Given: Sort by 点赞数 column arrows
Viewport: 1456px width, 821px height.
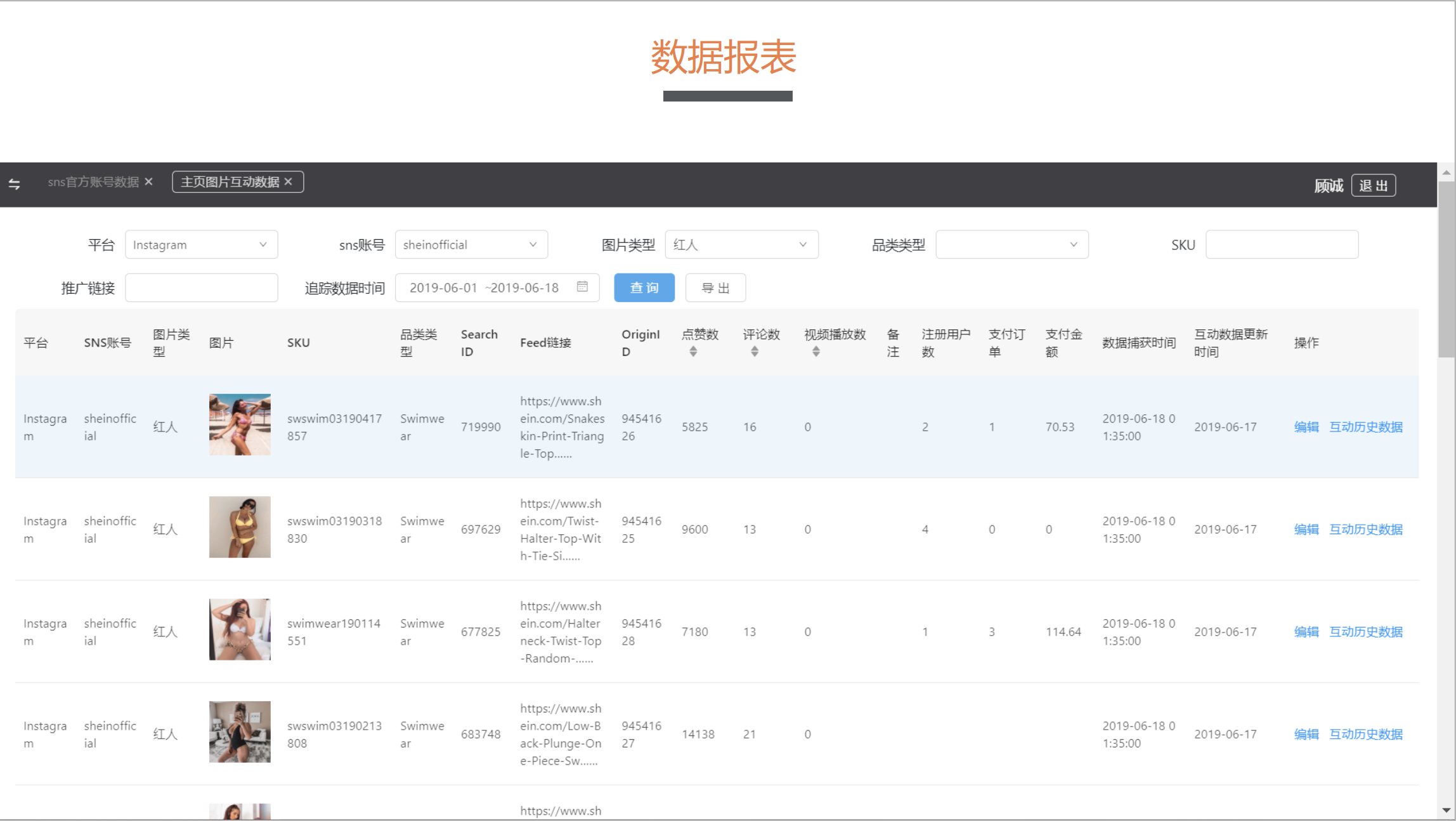Looking at the screenshot, I should tap(693, 351).
